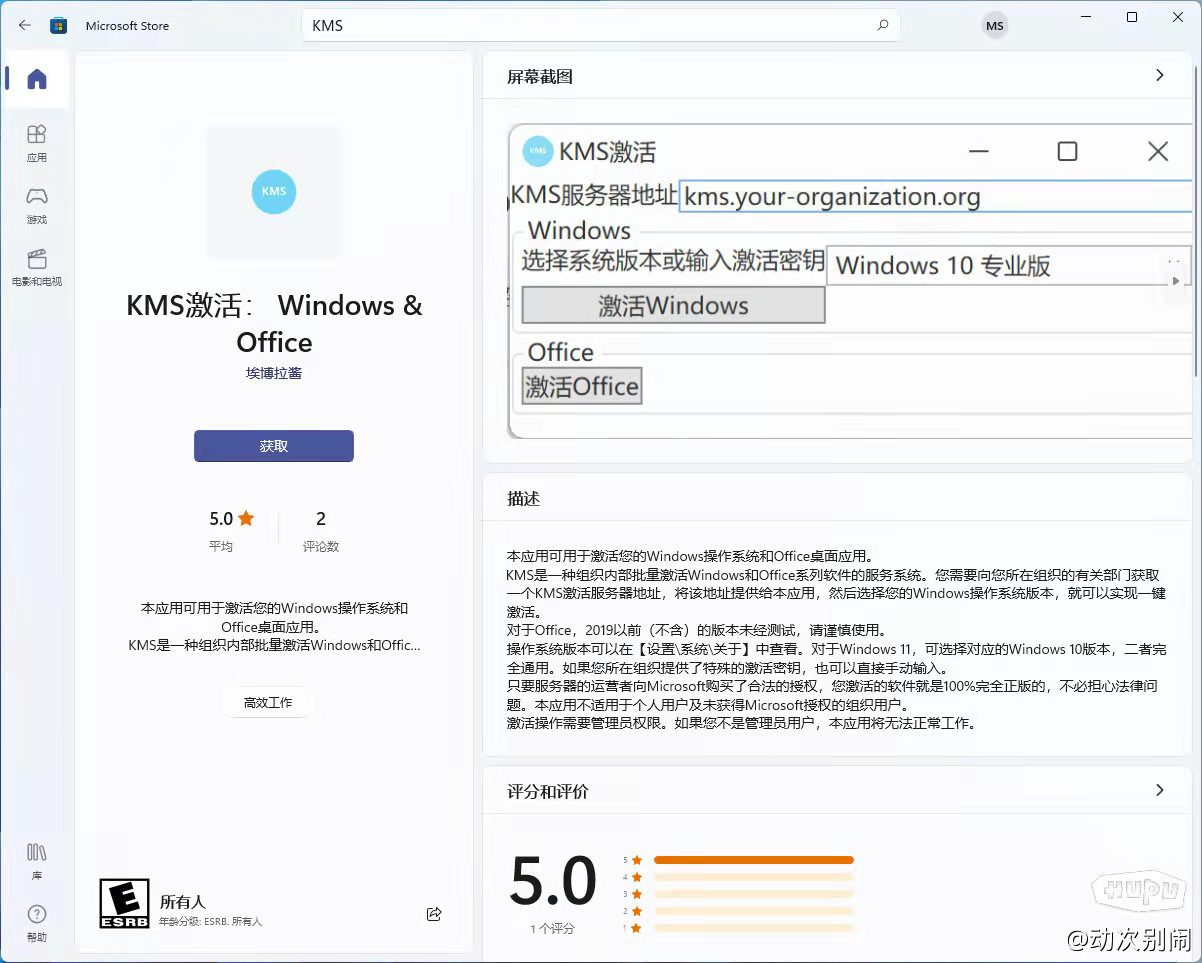This screenshot has height=963, width=1202.
Task: Click the truncated description under the ratings
Action: (x=274, y=626)
